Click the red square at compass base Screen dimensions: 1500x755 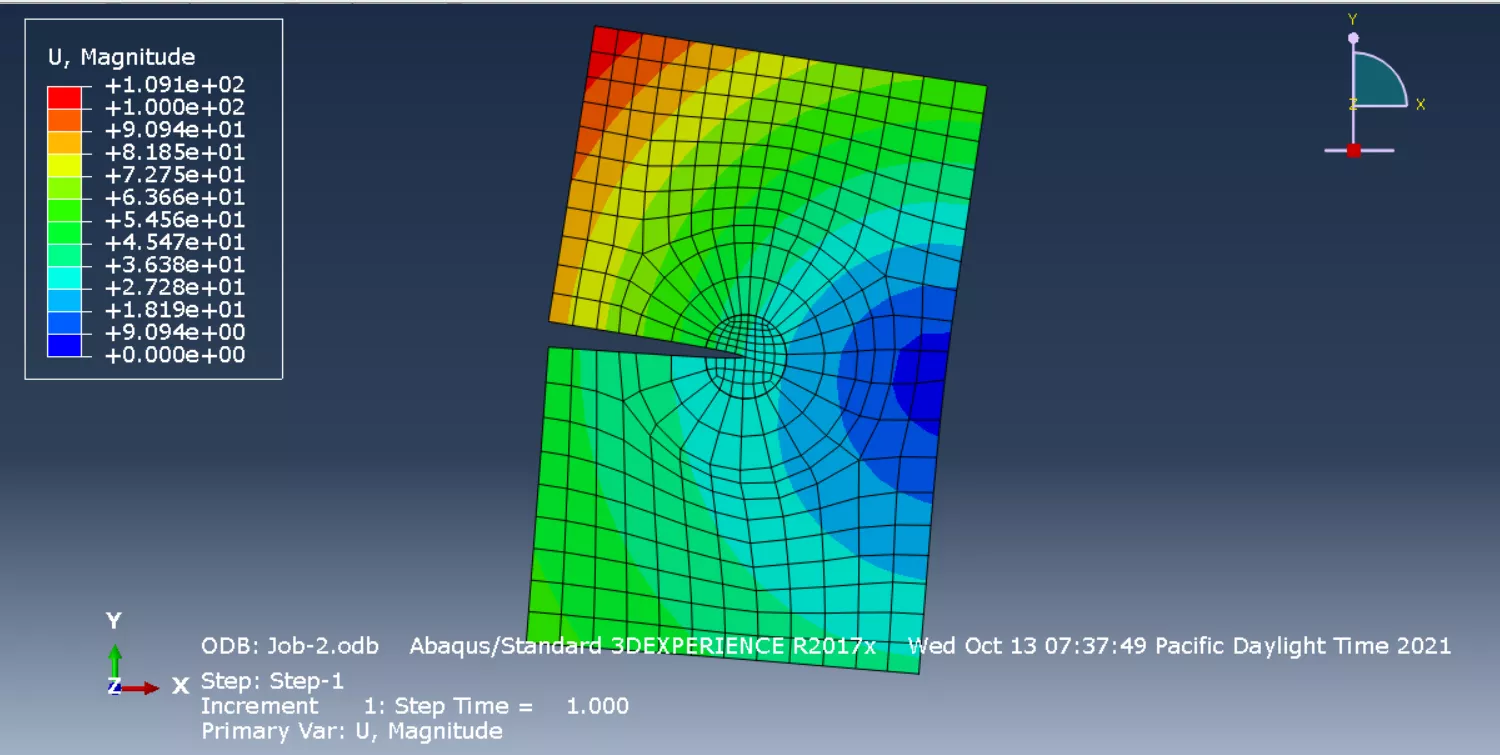click(x=1353, y=151)
